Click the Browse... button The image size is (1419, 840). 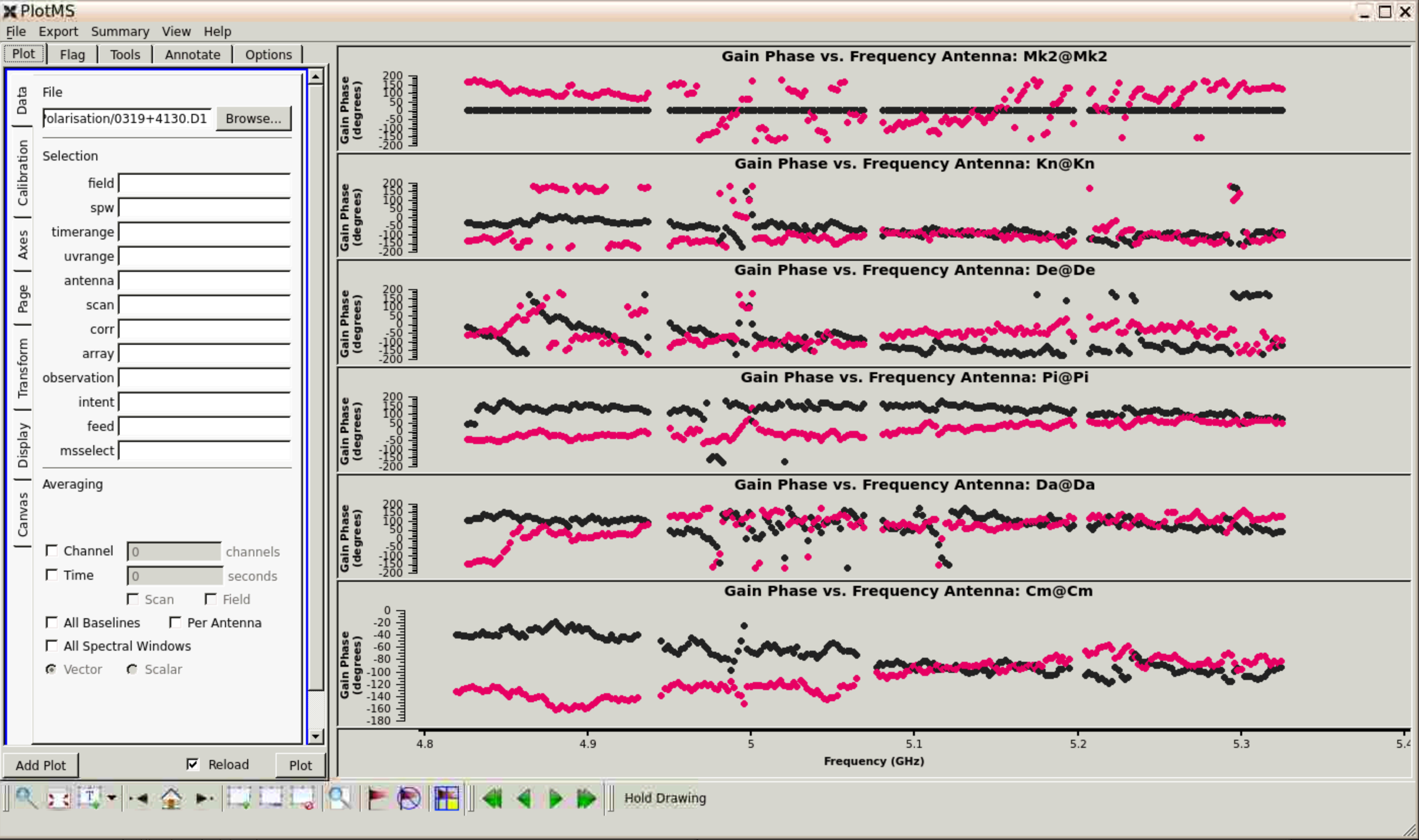(x=253, y=118)
